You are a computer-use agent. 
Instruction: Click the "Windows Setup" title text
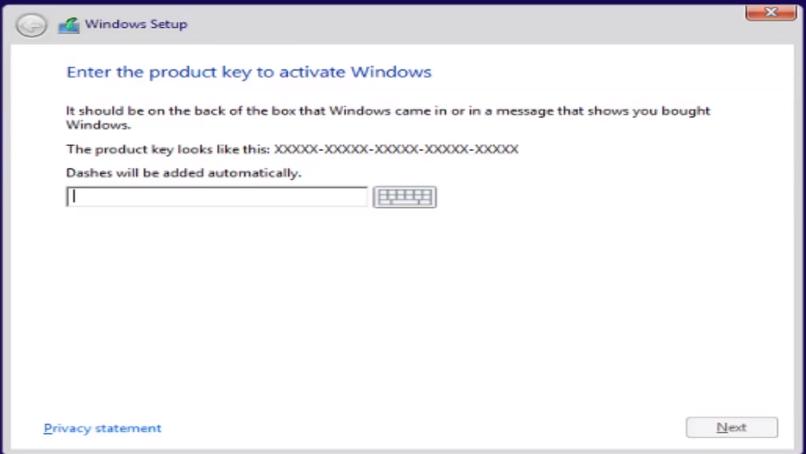tap(136, 24)
